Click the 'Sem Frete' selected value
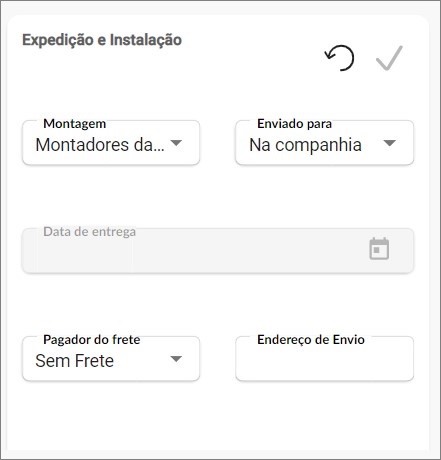The width and height of the screenshot is (441, 460). point(75,361)
